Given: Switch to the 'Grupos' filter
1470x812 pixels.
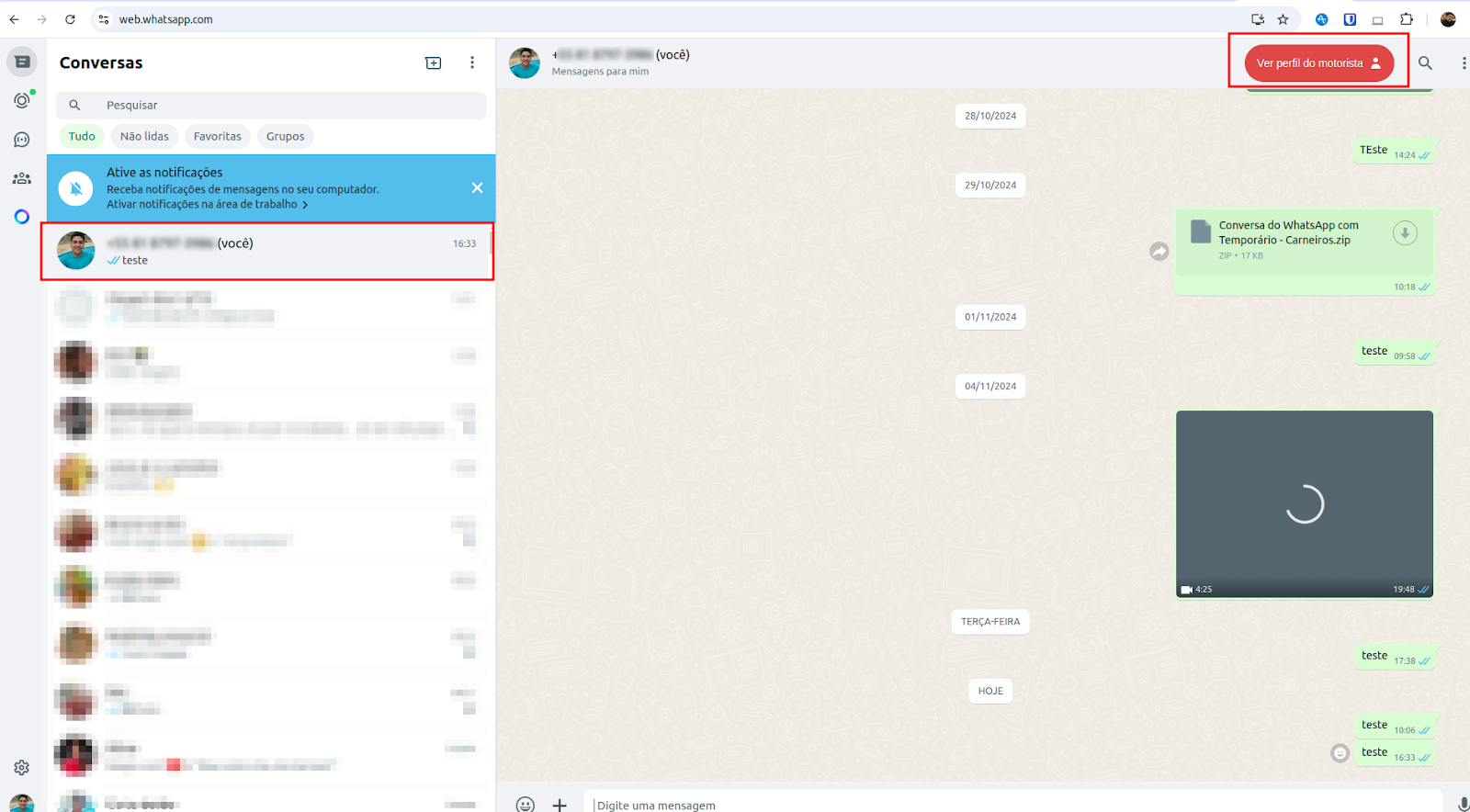Looking at the screenshot, I should pos(285,136).
